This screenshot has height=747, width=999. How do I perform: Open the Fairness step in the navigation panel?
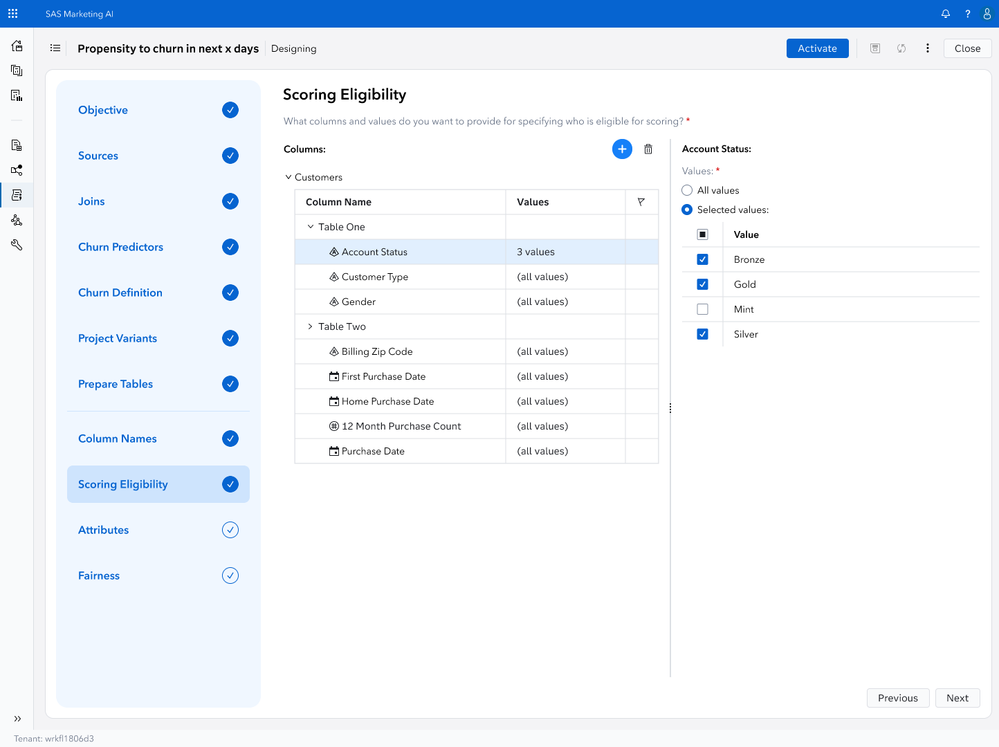click(99, 575)
